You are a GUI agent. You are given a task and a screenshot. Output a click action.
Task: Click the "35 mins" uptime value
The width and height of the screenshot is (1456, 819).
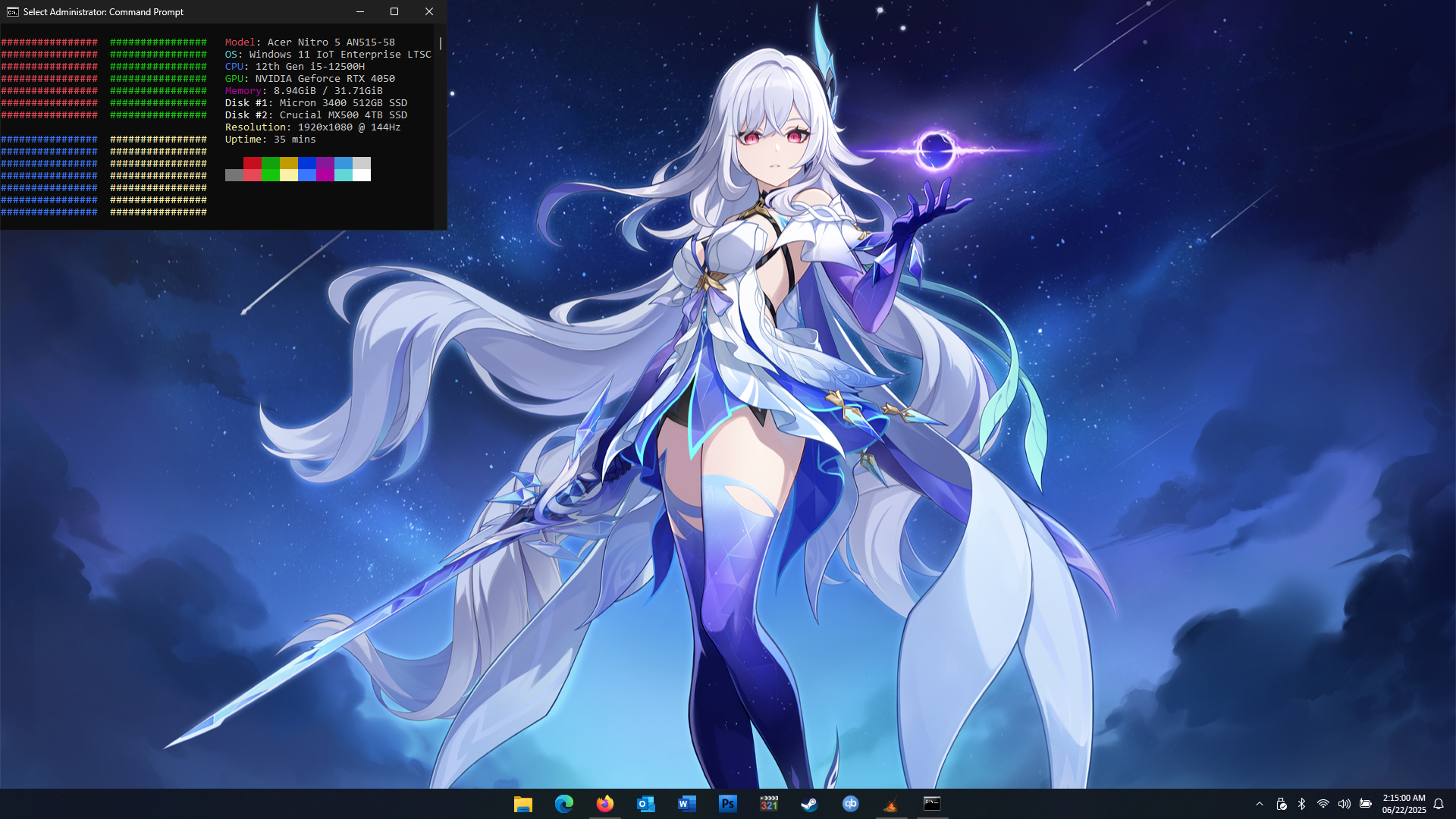(295, 140)
